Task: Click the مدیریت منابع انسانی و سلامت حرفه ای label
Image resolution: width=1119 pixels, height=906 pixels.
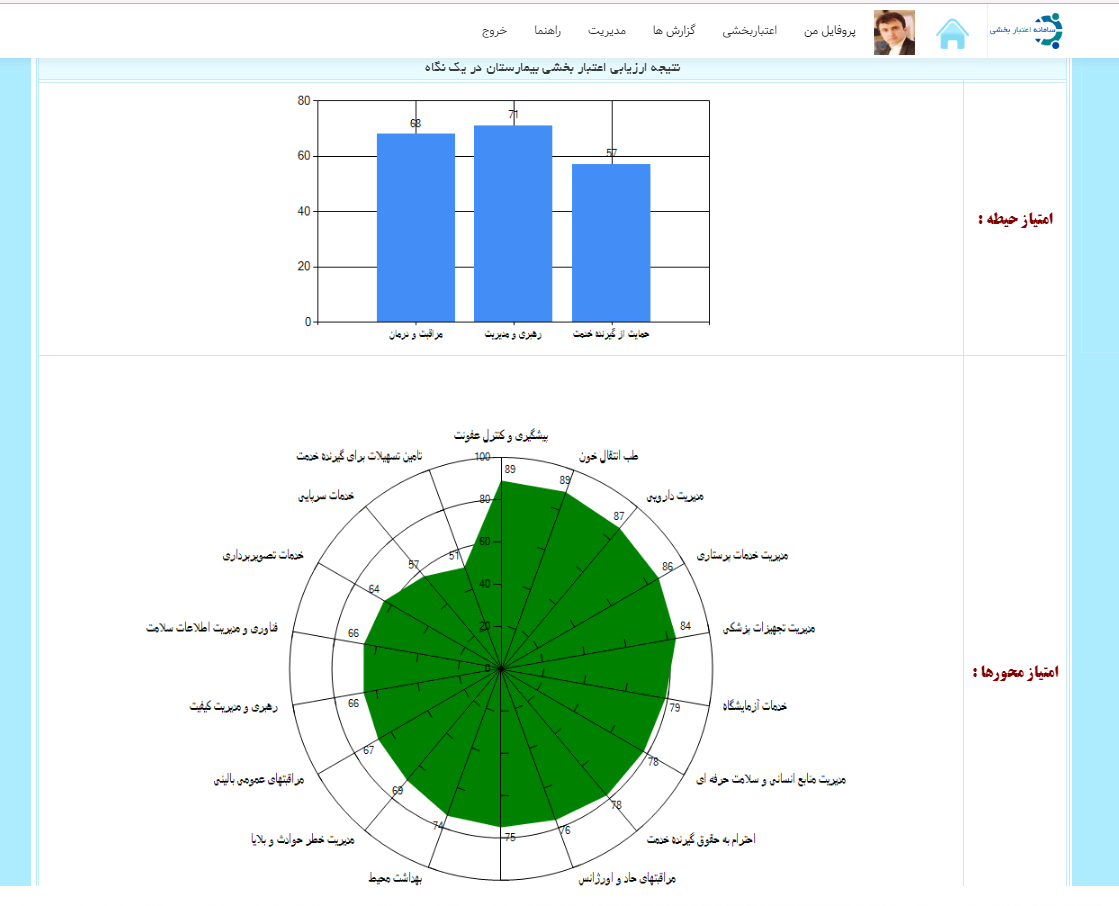Action: coord(771,780)
